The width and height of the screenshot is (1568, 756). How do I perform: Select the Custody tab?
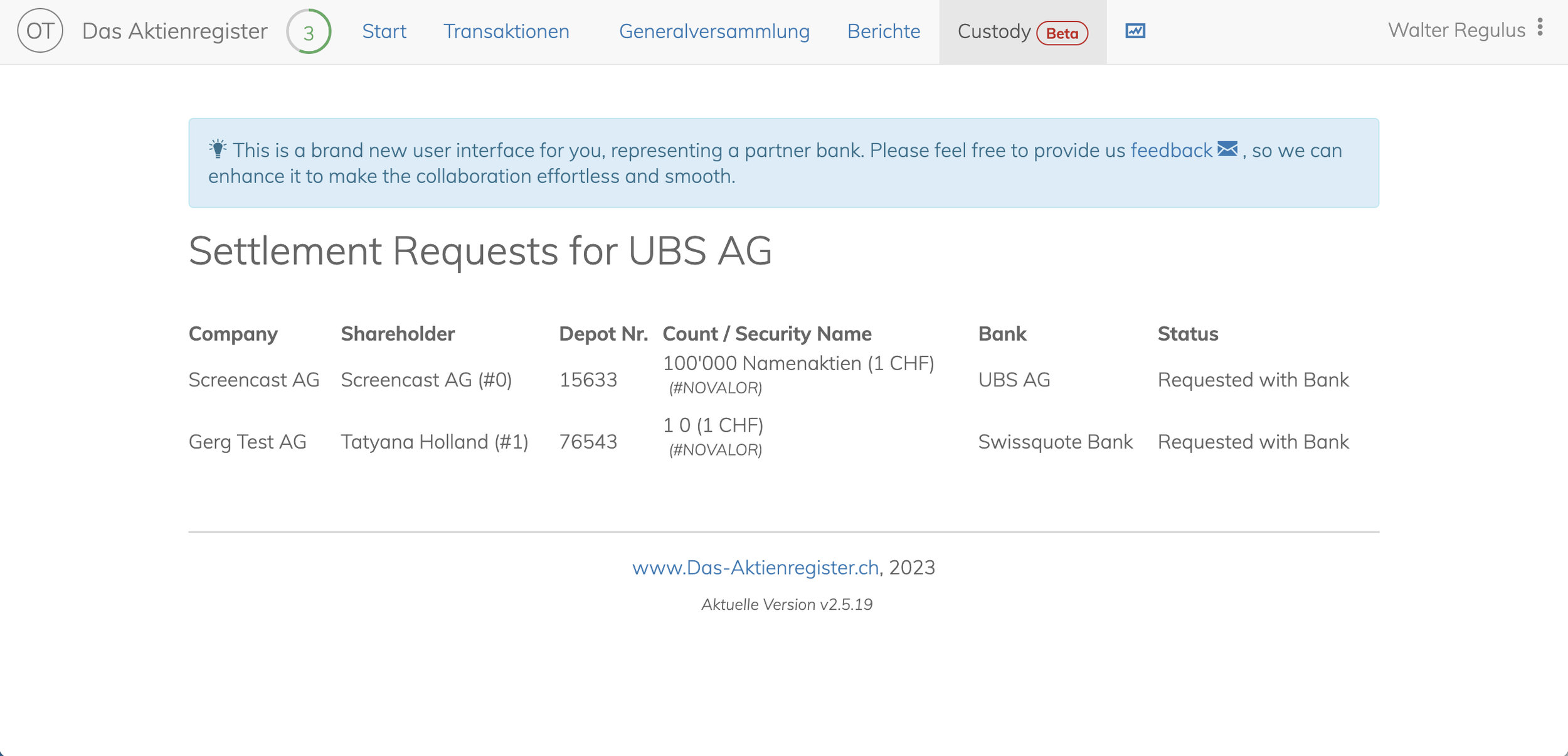coord(1022,32)
